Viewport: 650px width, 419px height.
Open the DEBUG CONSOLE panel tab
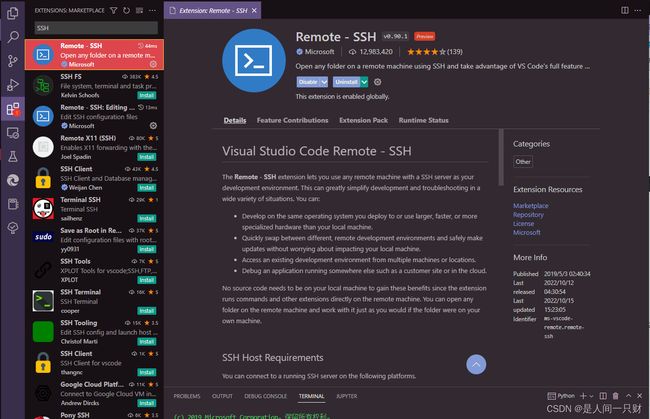(x=265, y=396)
